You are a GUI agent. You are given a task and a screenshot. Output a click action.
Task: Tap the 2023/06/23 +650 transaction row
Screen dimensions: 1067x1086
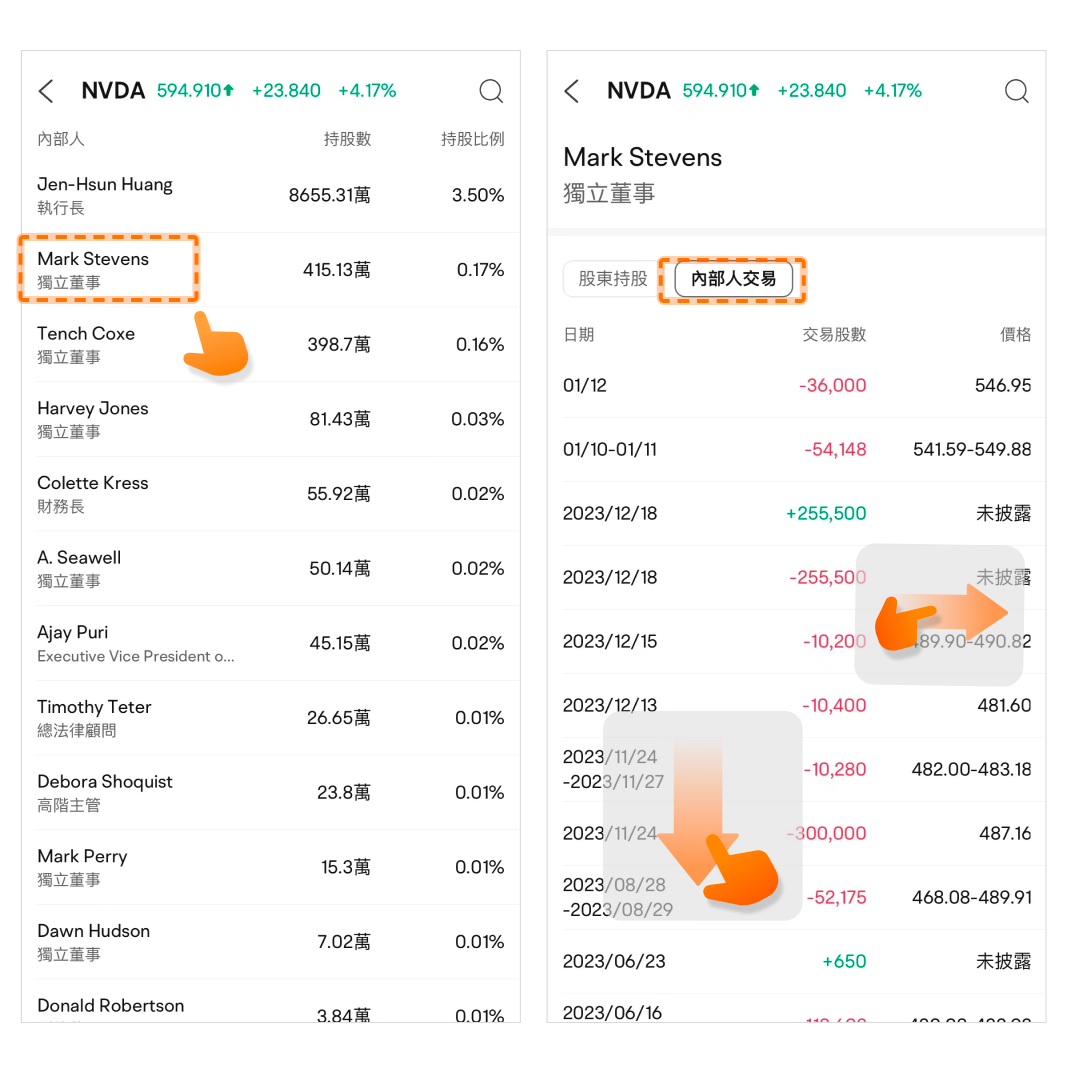point(796,961)
